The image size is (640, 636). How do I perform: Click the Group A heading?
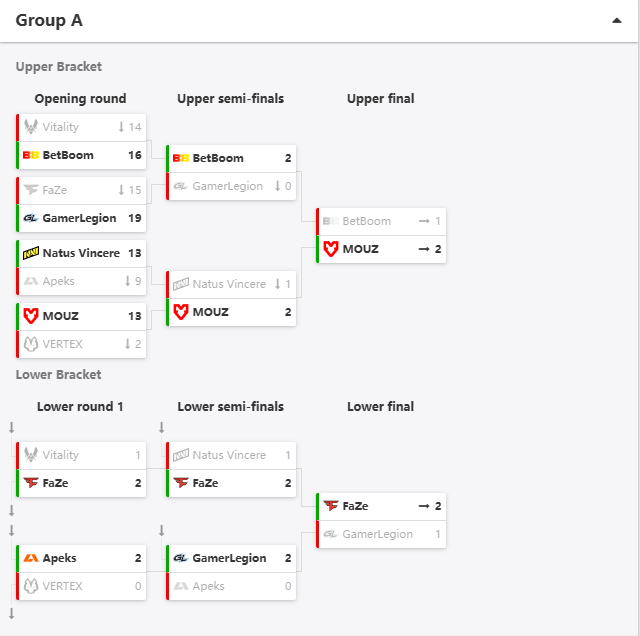coord(49,20)
